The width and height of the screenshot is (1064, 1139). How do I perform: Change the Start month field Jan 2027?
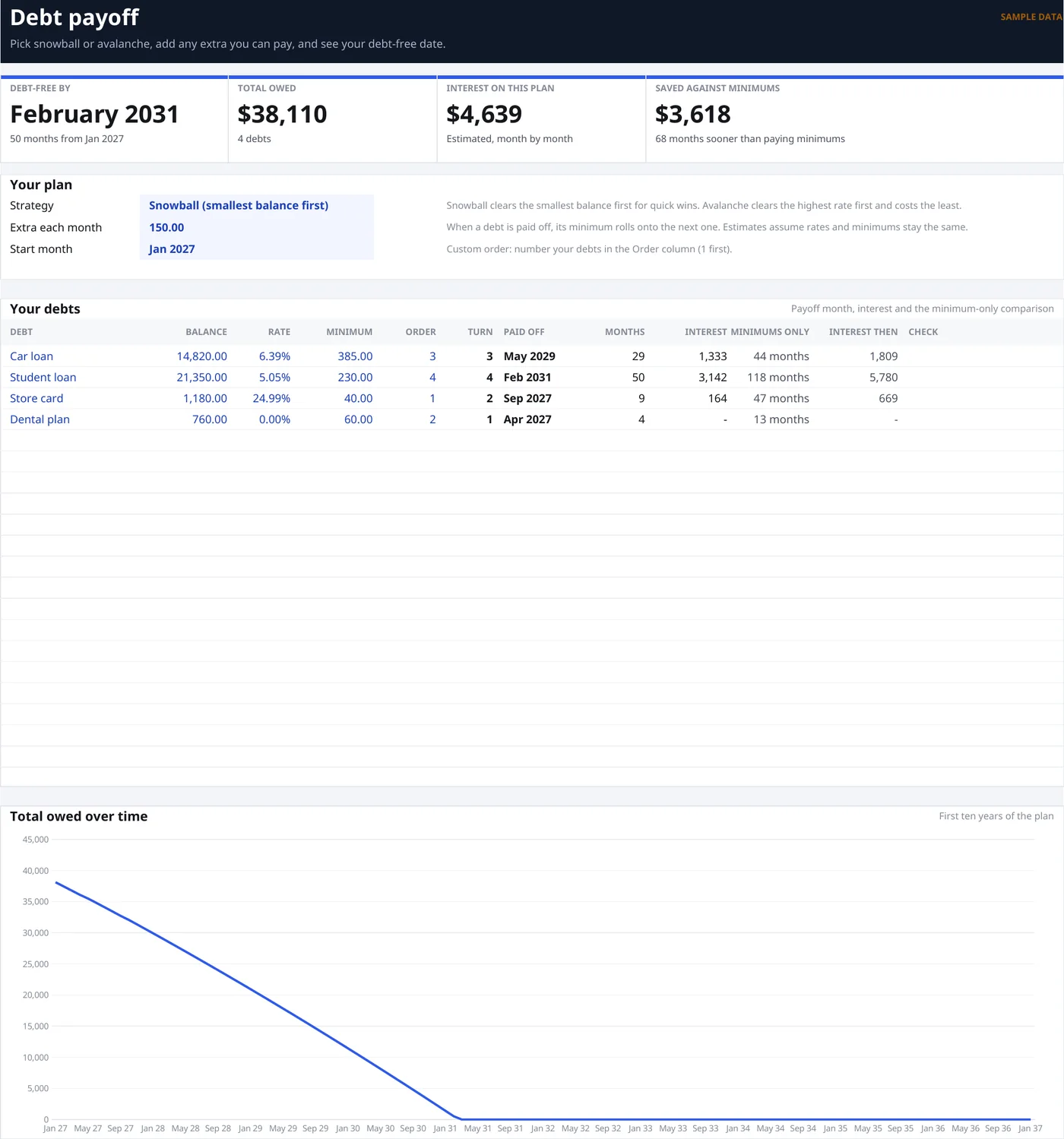257,248
